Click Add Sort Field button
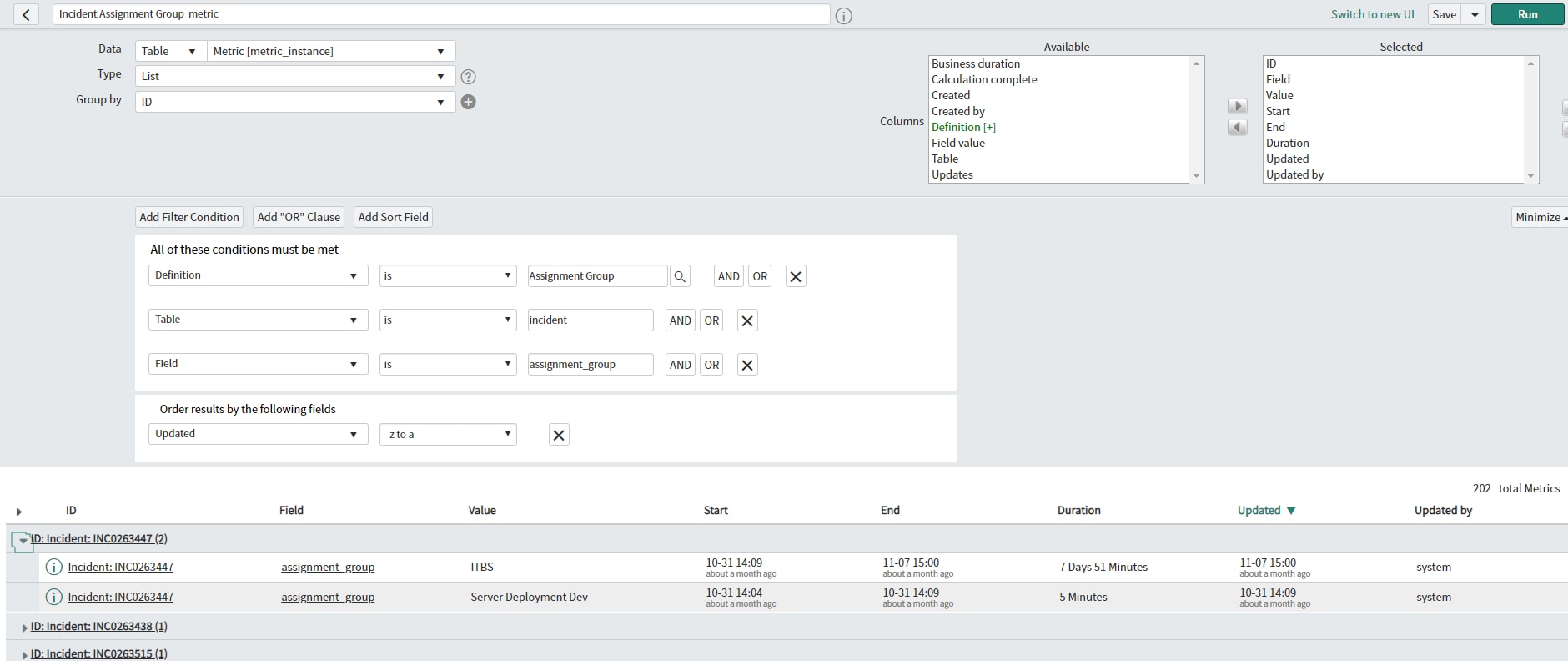The height and width of the screenshot is (661, 1568). coord(393,217)
